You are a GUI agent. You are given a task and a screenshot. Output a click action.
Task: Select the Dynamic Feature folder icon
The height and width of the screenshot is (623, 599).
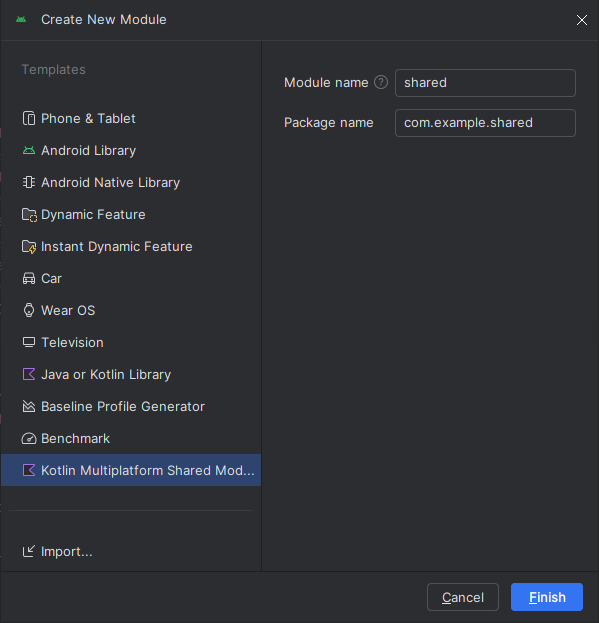pyautogui.click(x=29, y=215)
